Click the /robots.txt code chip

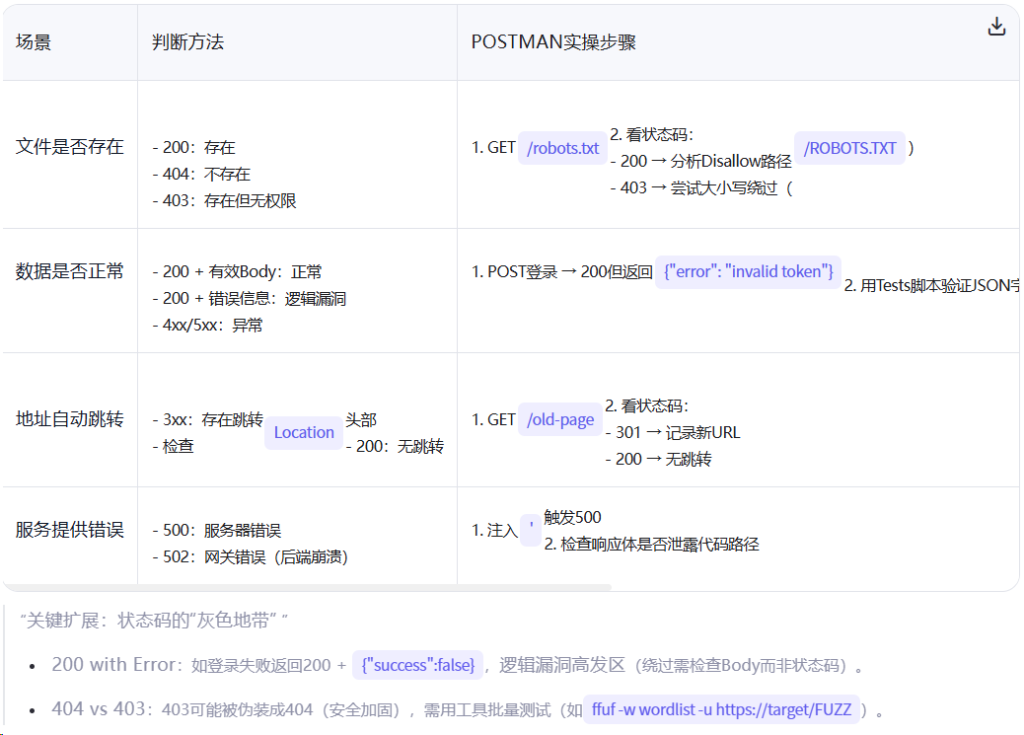click(563, 148)
